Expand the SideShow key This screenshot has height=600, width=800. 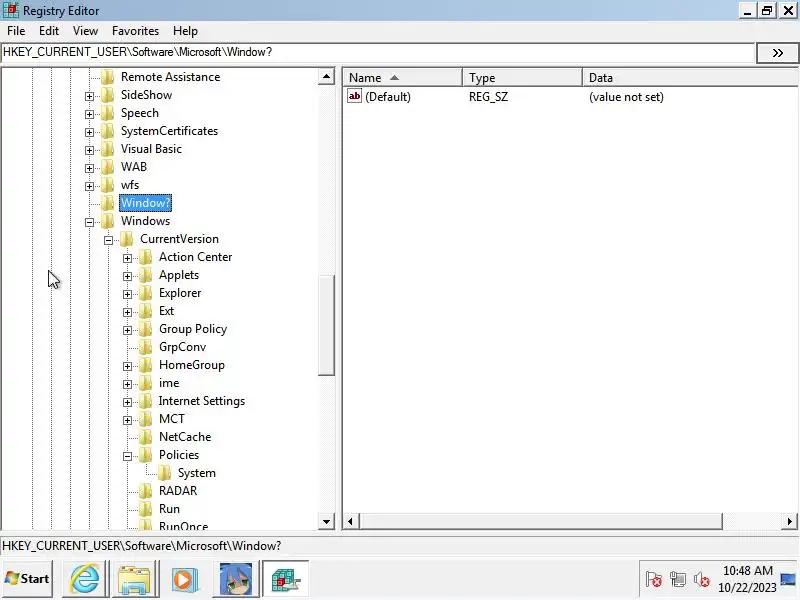pos(89,96)
